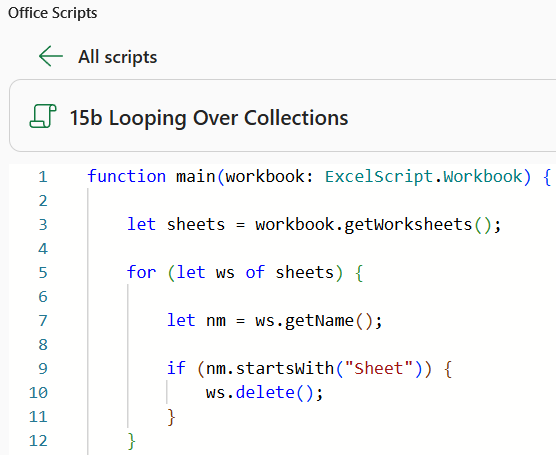Click the "Sheet" string literal
This screenshot has height=455, width=556.
click(379, 368)
